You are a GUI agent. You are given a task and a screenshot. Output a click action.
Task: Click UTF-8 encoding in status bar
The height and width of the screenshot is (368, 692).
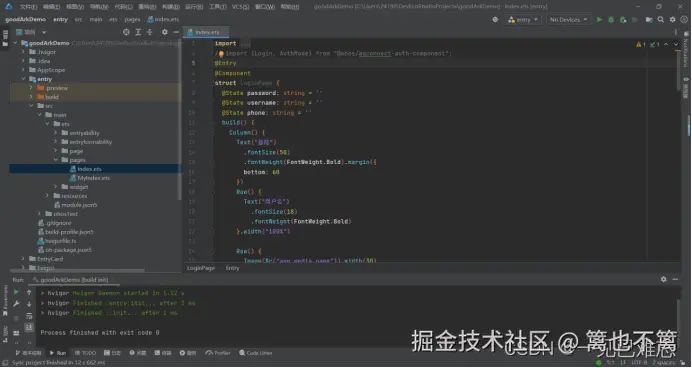(x=638, y=363)
